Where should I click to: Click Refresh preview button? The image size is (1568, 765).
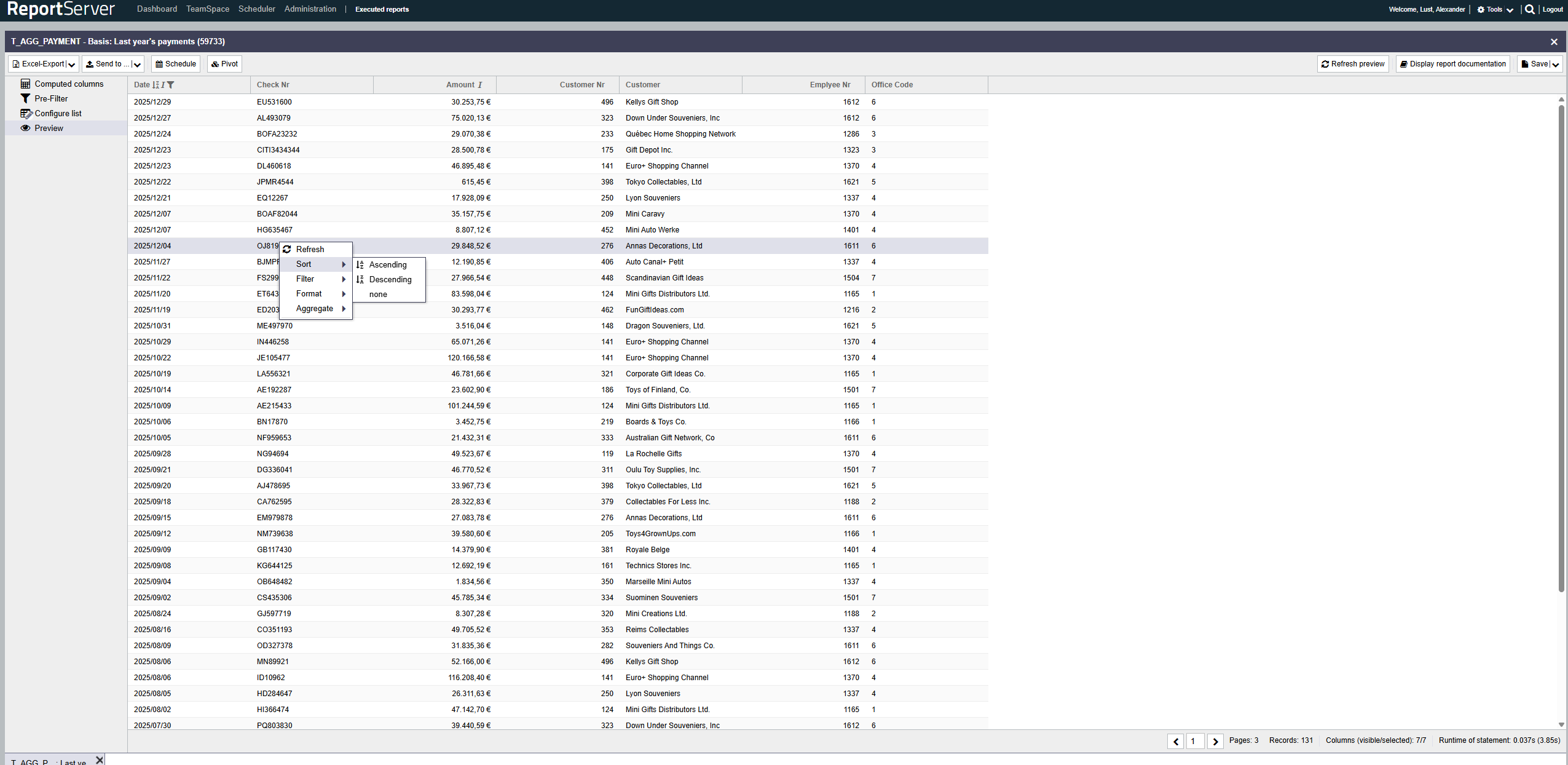tap(1353, 64)
